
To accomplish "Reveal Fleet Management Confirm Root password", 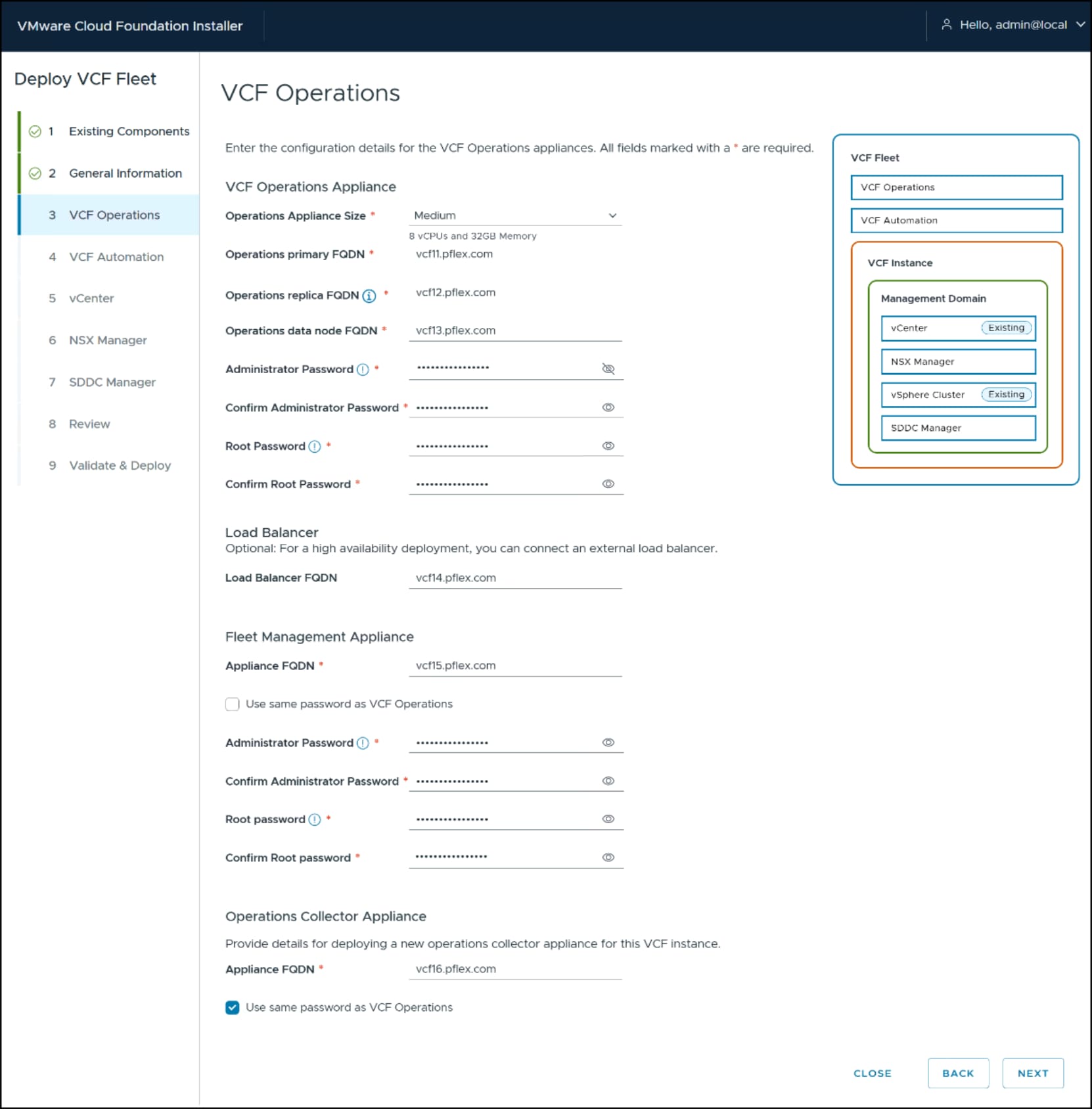I will (x=608, y=857).
